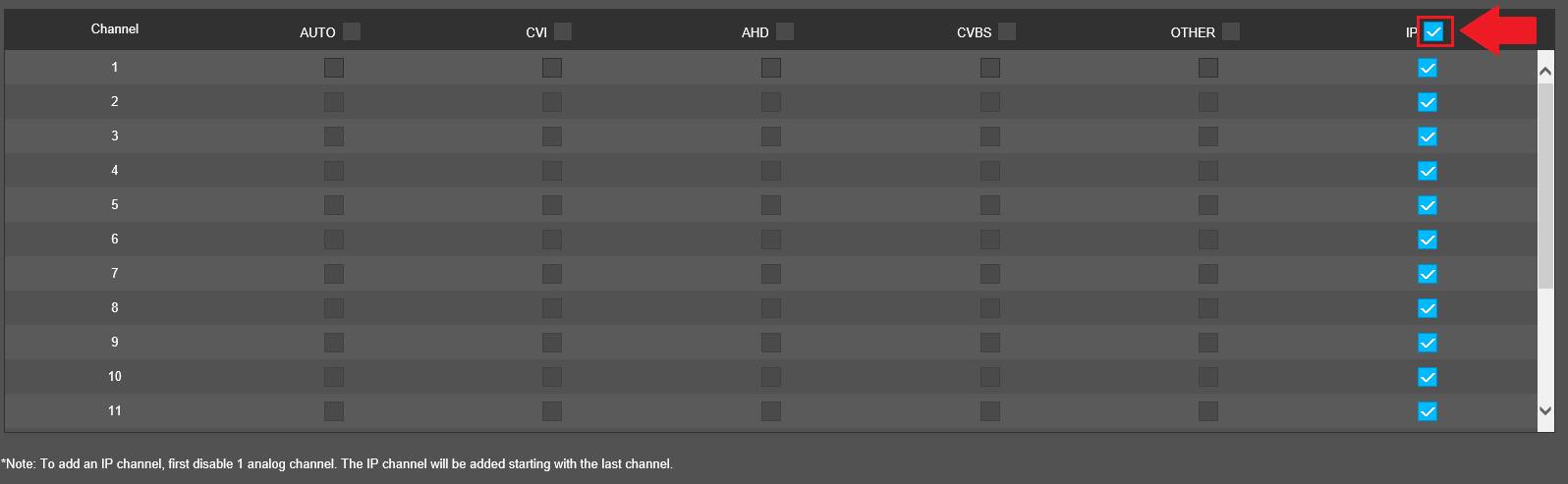Image resolution: width=1568 pixels, height=484 pixels.
Task: Click the Channel column header
Action: click(115, 29)
